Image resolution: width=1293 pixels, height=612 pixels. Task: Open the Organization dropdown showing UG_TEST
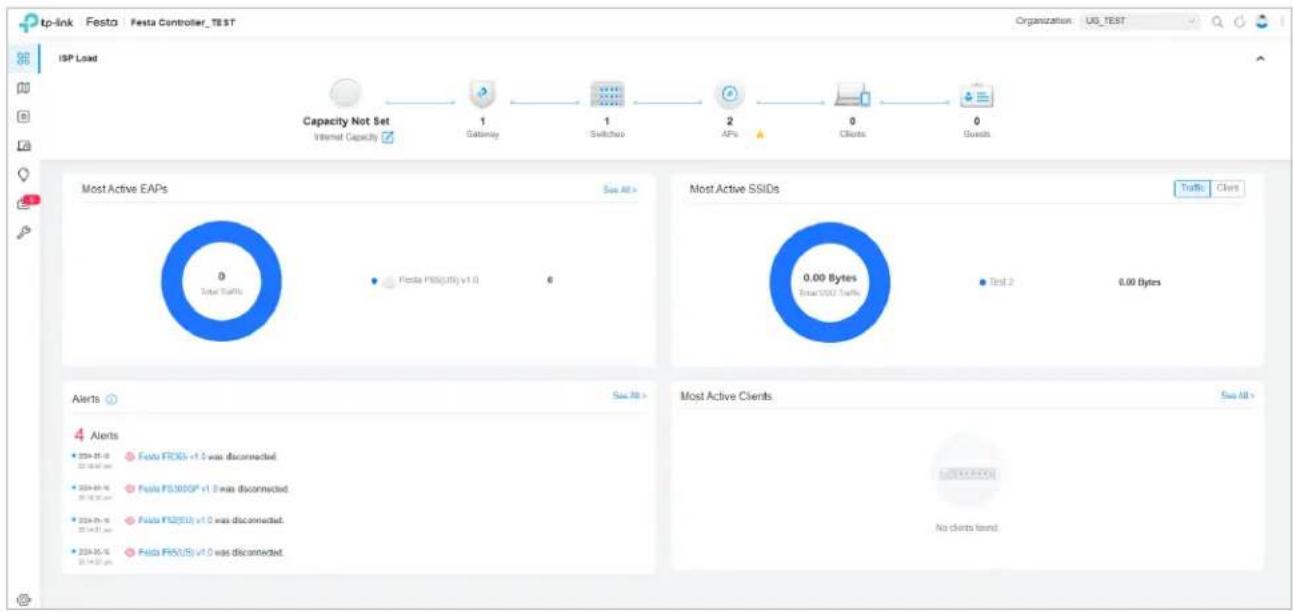[x=1139, y=21]
